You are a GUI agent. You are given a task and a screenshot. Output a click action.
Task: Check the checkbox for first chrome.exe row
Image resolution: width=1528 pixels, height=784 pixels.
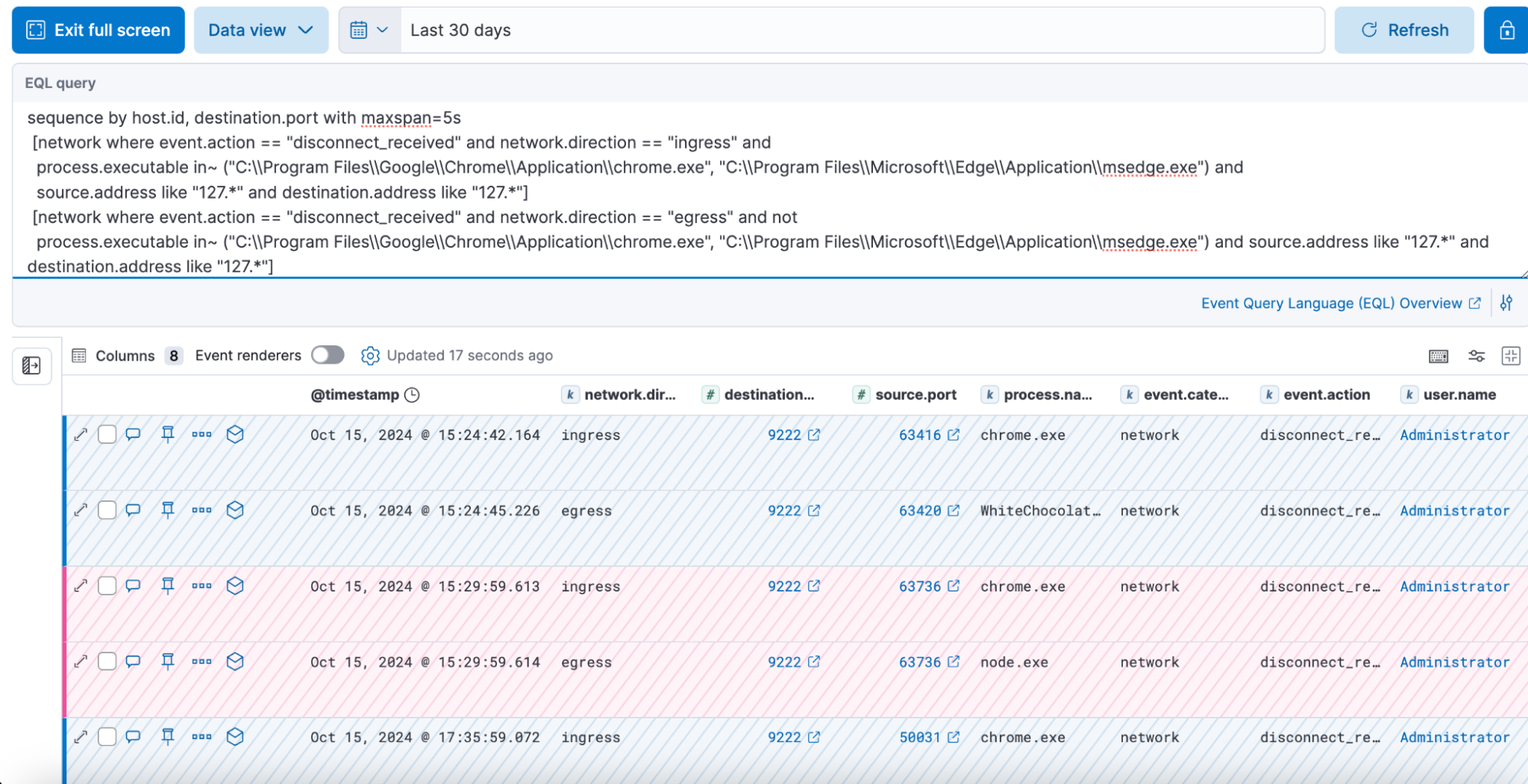107,435
